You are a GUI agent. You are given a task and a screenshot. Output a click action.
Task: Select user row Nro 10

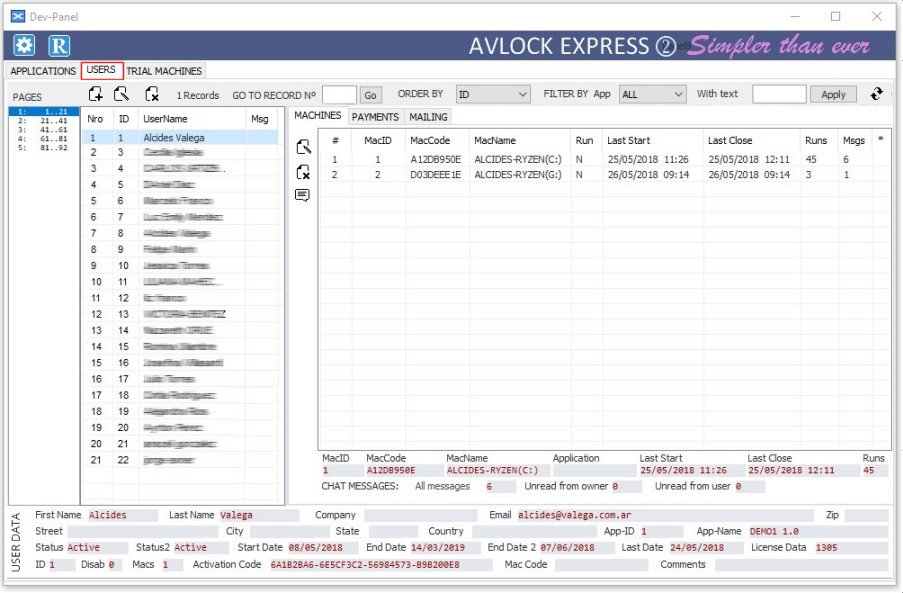180,282
